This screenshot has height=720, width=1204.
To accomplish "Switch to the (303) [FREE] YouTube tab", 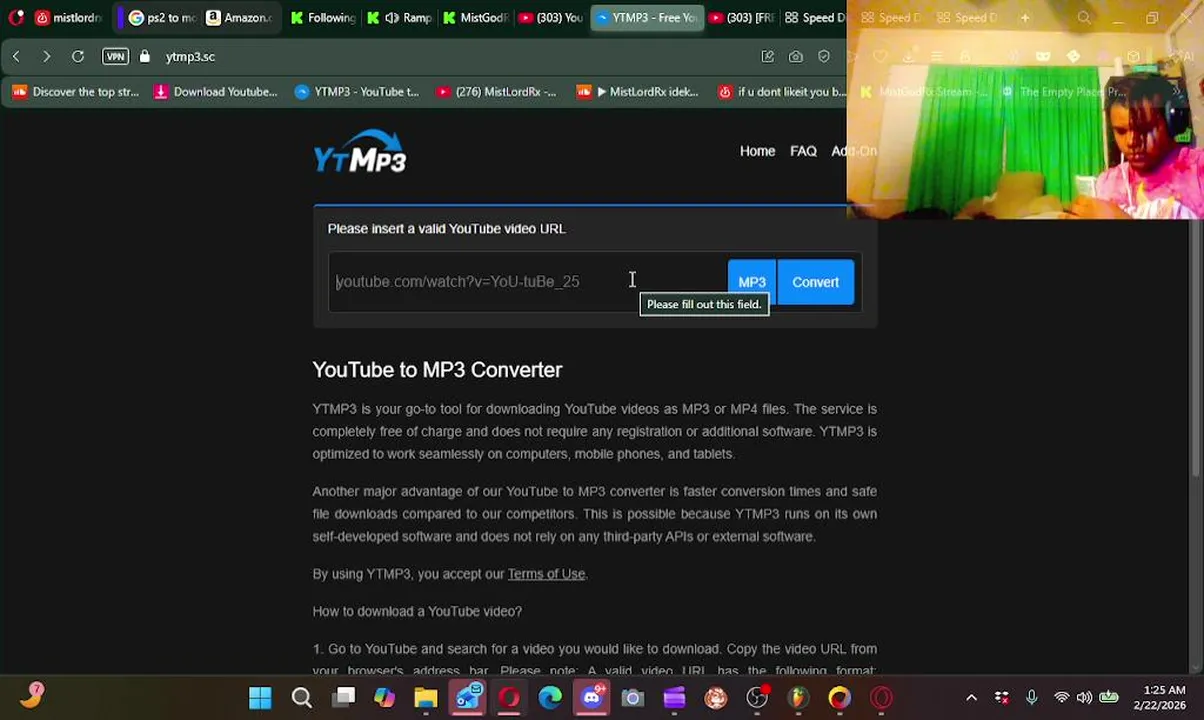I will [x=741, y=17].
